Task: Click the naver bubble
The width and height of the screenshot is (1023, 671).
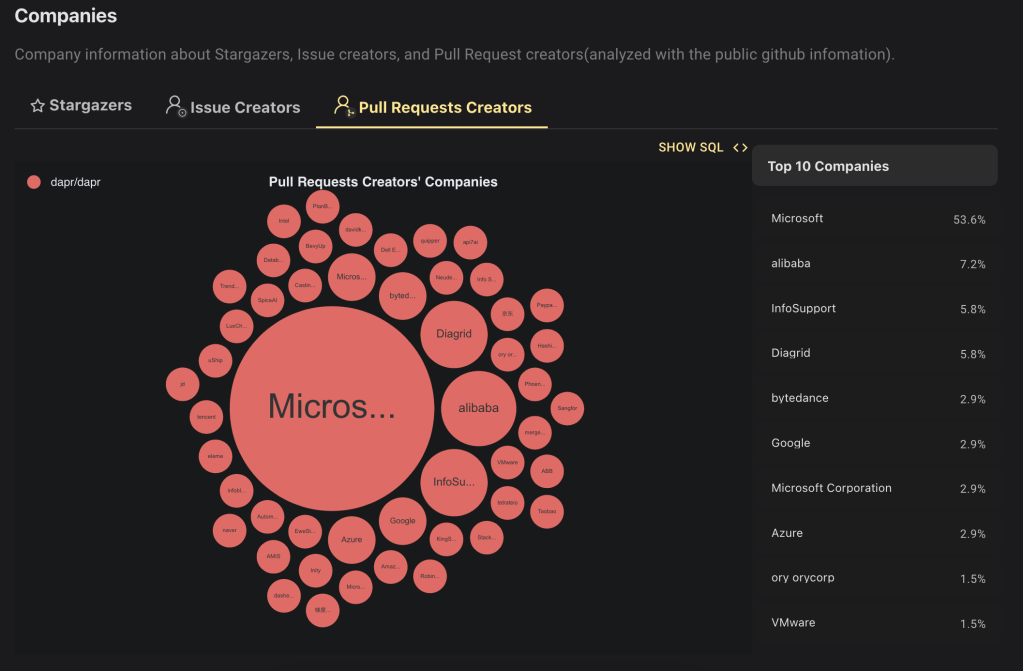Action: 230,530
